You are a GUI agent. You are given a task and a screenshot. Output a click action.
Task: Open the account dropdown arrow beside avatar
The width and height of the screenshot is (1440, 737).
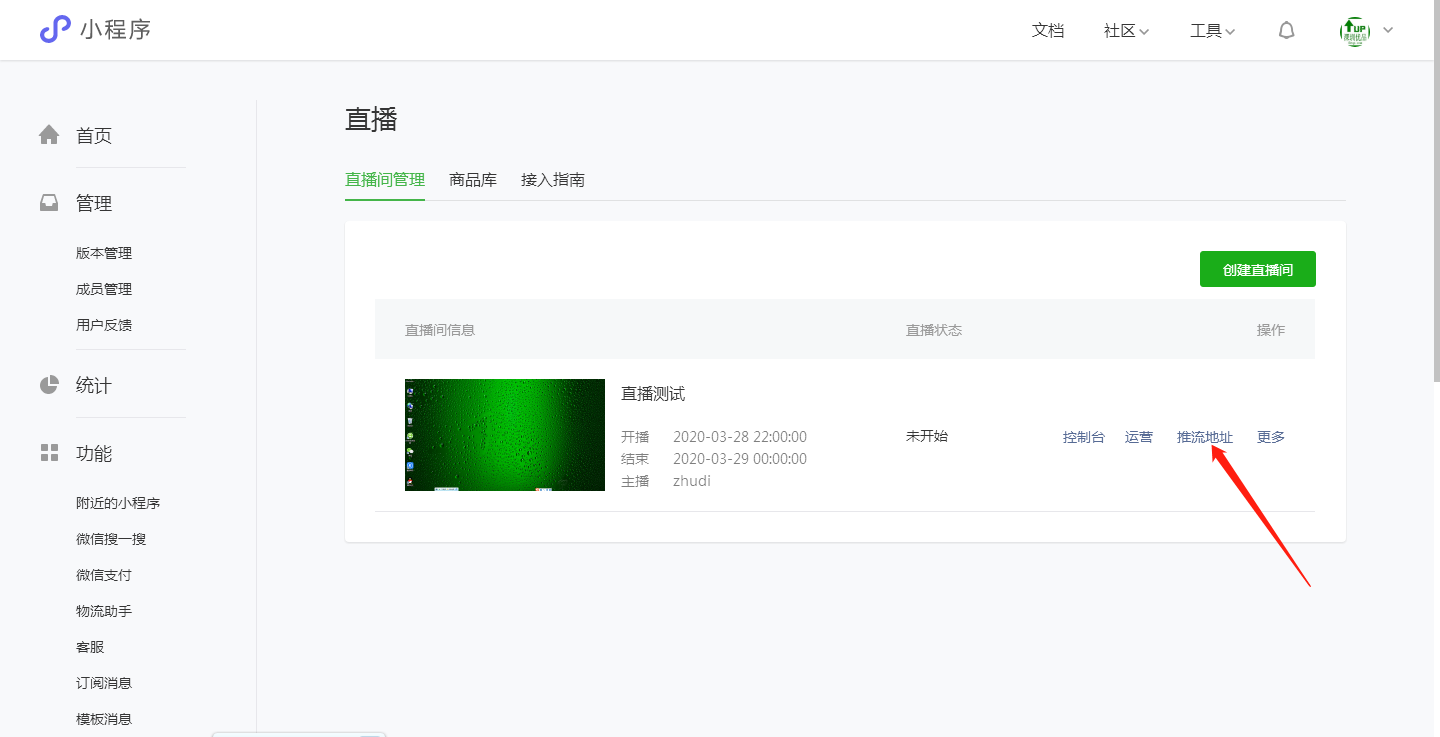(1388, 30)
